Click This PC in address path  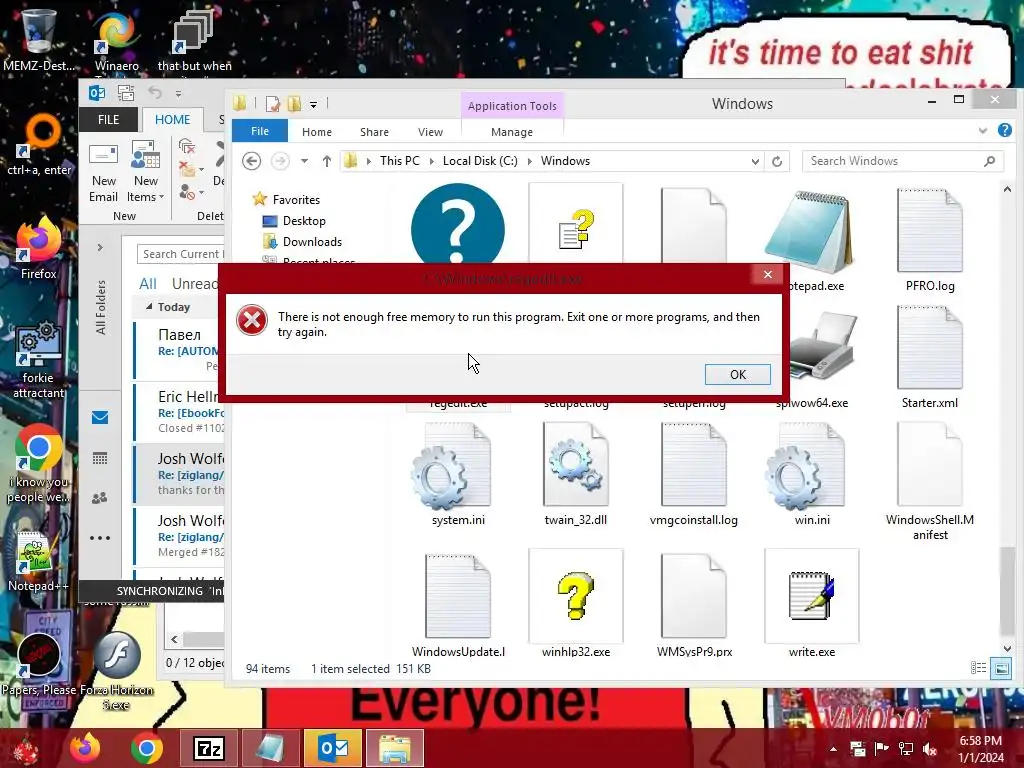tap(400, 161)
